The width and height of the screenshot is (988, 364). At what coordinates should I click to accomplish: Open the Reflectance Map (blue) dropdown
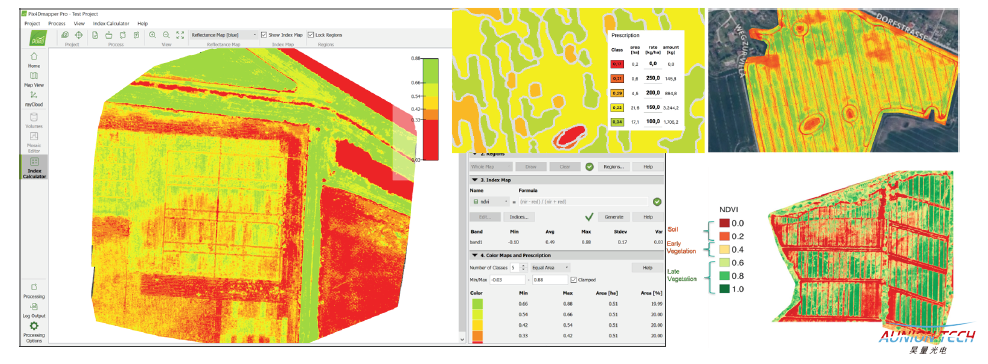point(223,35)
